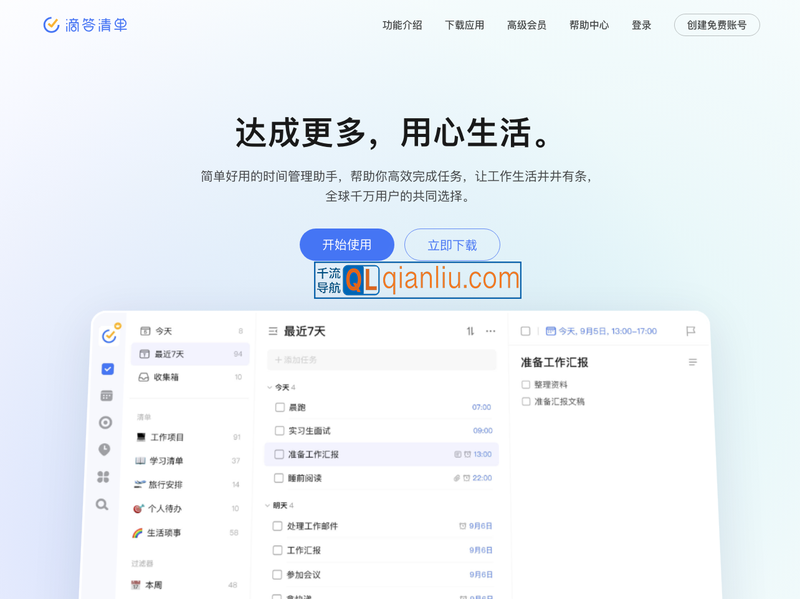The image size is (800, 599).
Task: Select the search magnifier in the left rail
Action: tap(103, 505)
